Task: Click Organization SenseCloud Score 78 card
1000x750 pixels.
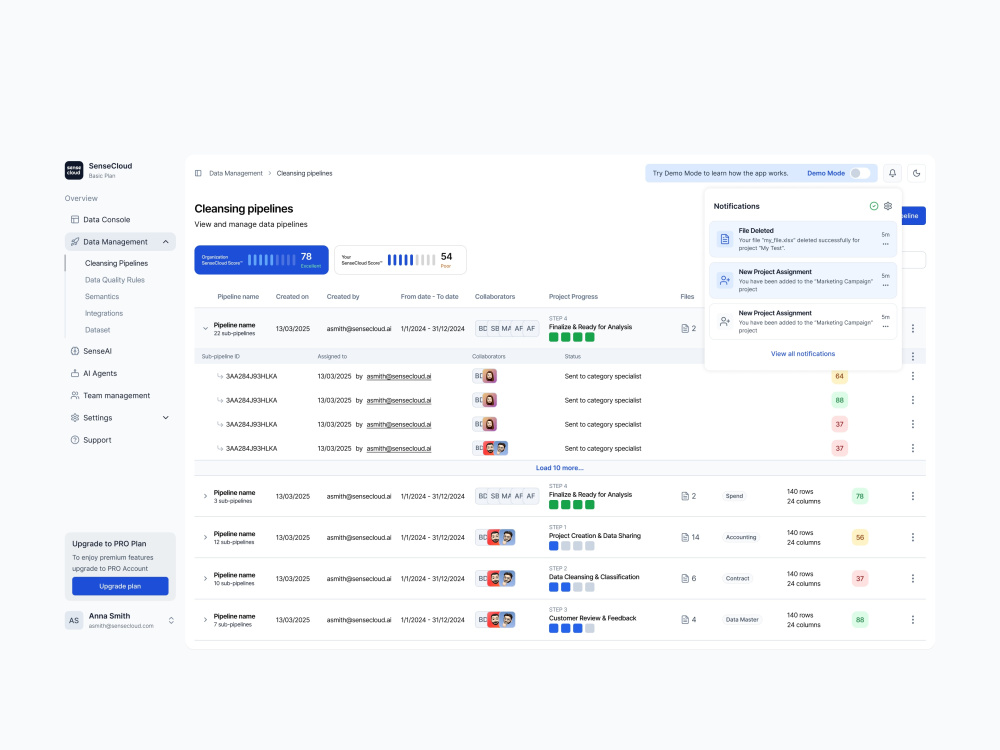Action: [x=261, y=260]
